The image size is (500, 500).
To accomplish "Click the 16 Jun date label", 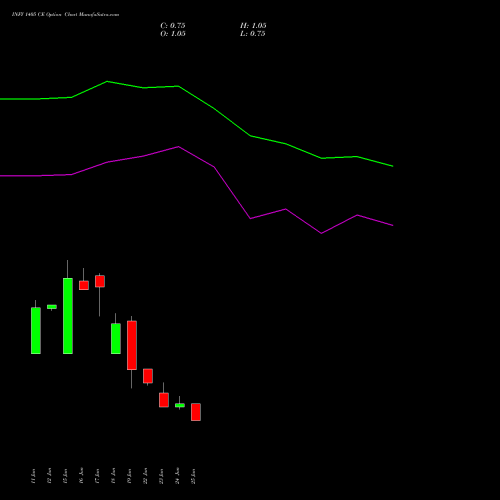I will click(81, 476).
